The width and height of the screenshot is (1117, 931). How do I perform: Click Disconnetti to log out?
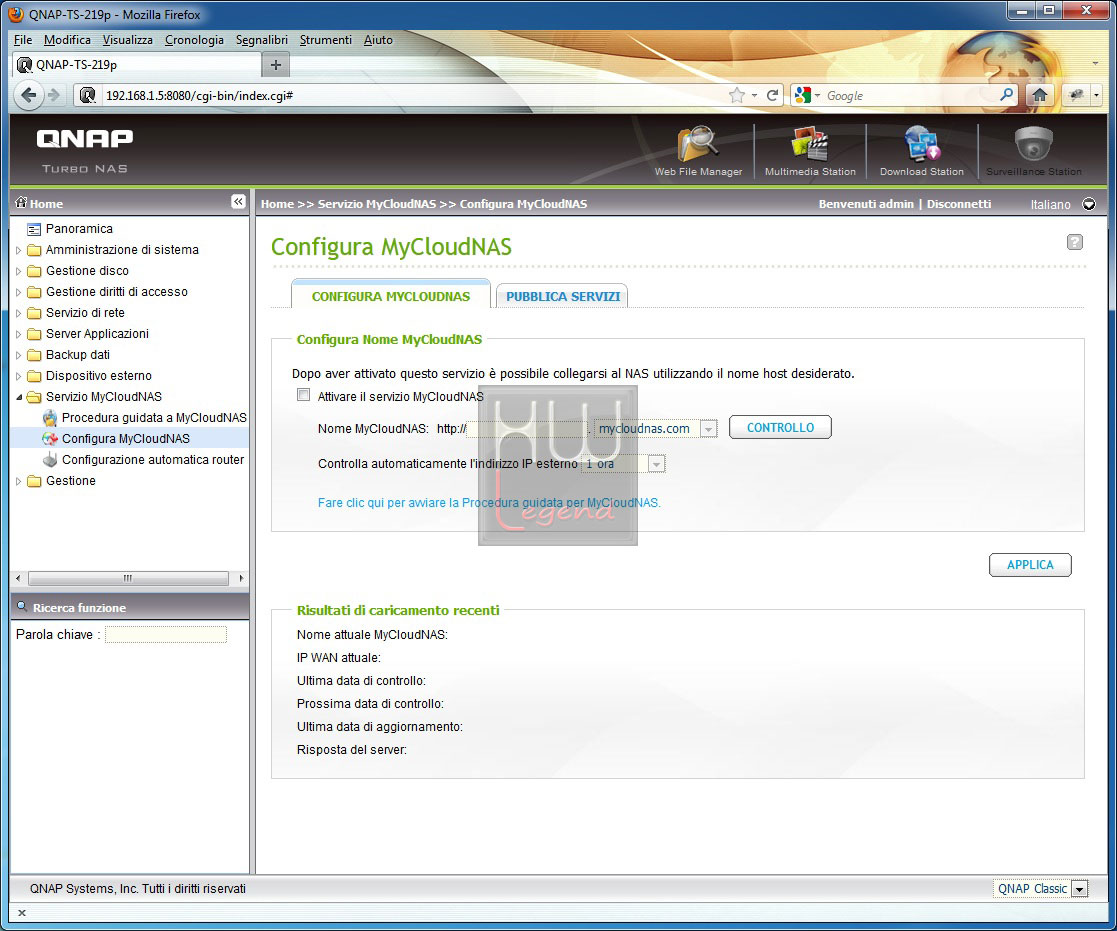(x=959, y=204)
